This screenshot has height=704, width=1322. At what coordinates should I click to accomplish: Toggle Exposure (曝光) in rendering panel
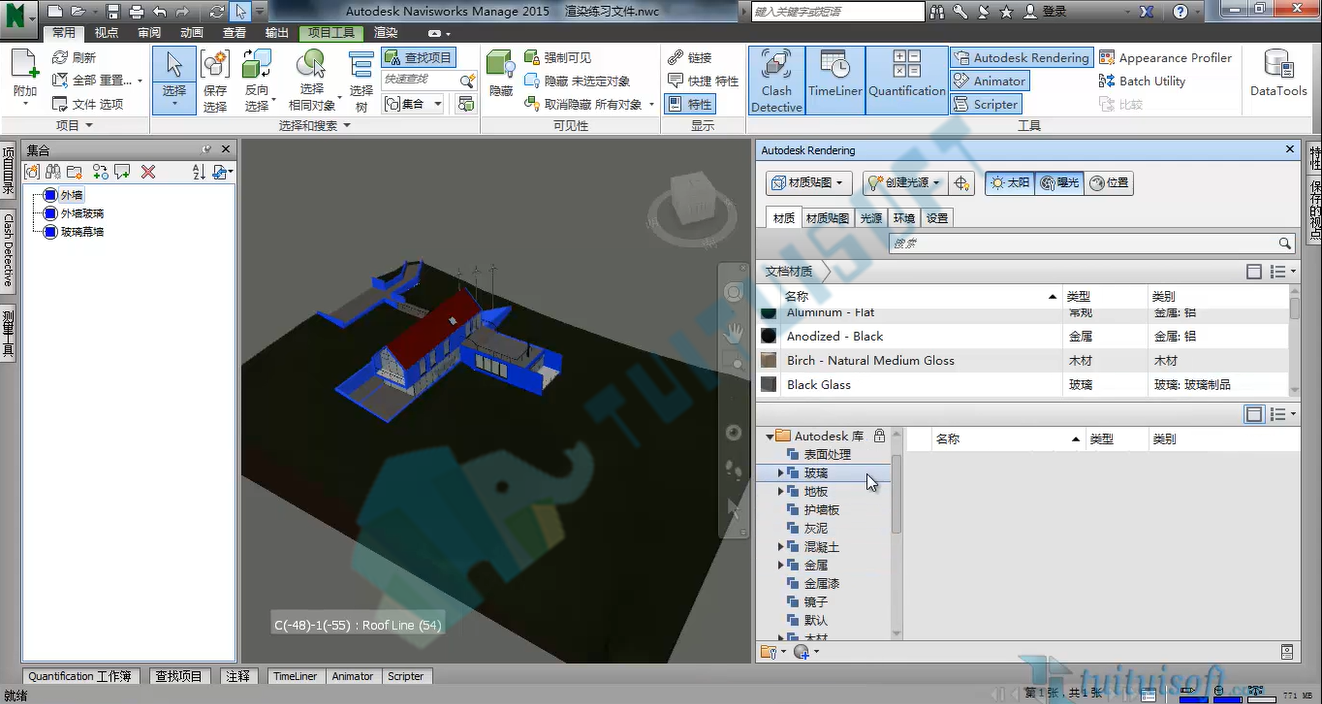coord(1059,183)
